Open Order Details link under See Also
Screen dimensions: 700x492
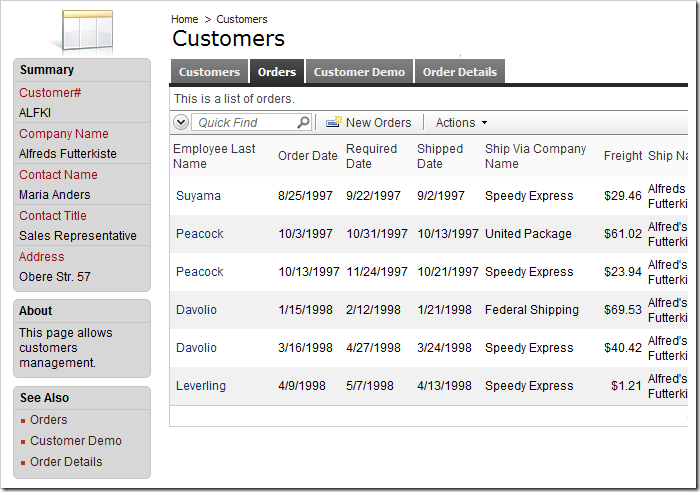click(66, 462)
